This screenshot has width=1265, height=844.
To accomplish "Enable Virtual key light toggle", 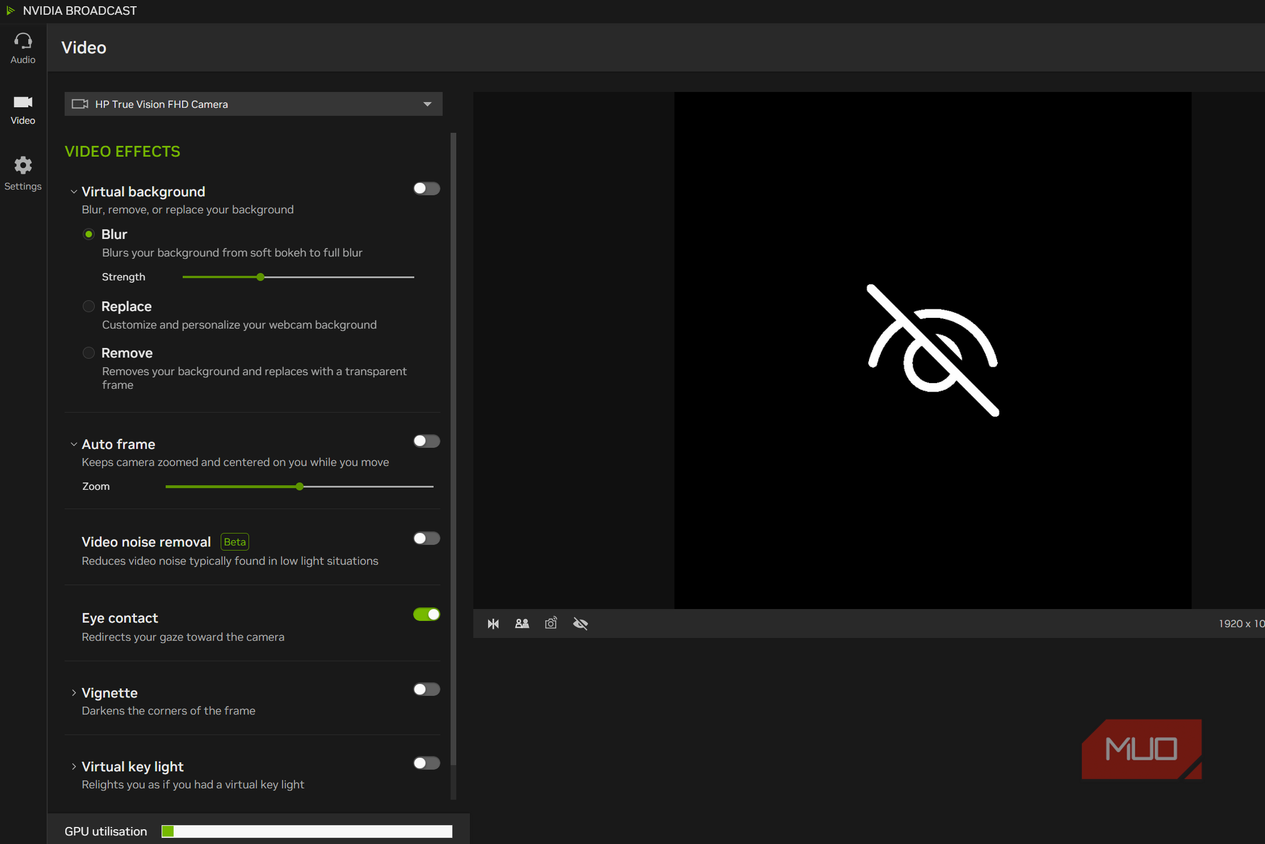I will [x=427, y=763].
